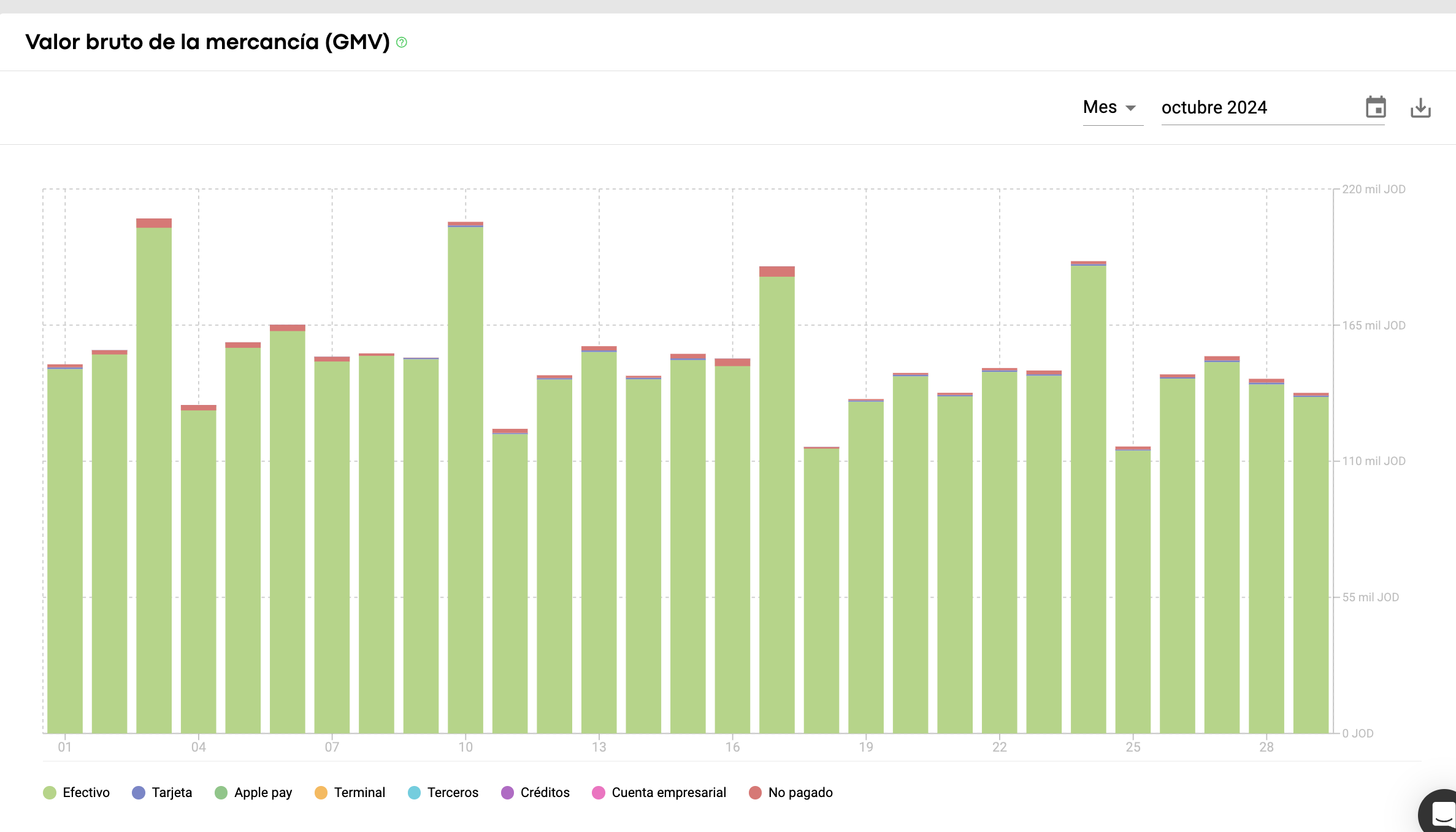Click the tallest bar for day 03
1456x832 pixels.
(x=154, y=479)
